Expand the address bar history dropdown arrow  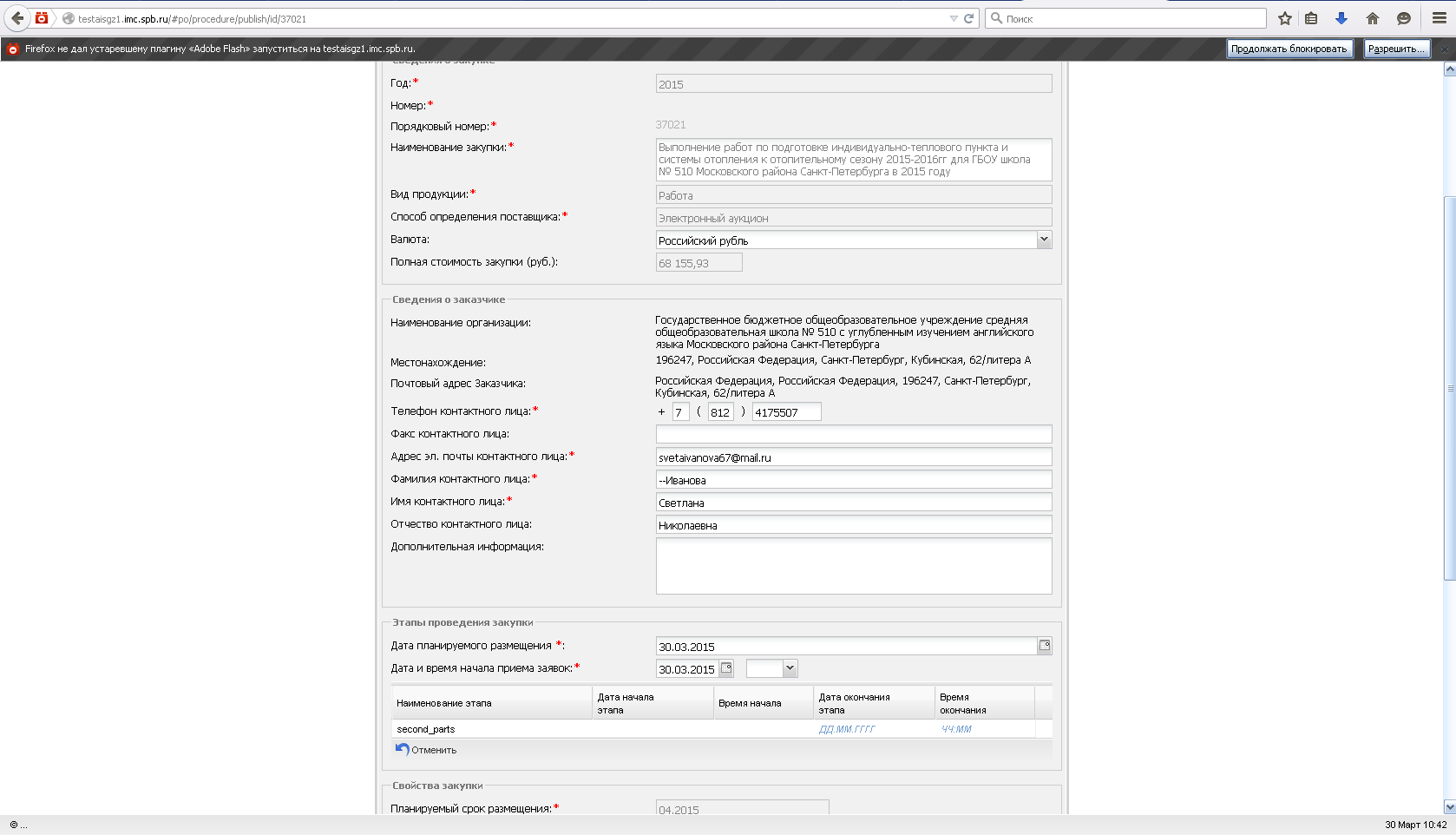click(x=954, y=18)
